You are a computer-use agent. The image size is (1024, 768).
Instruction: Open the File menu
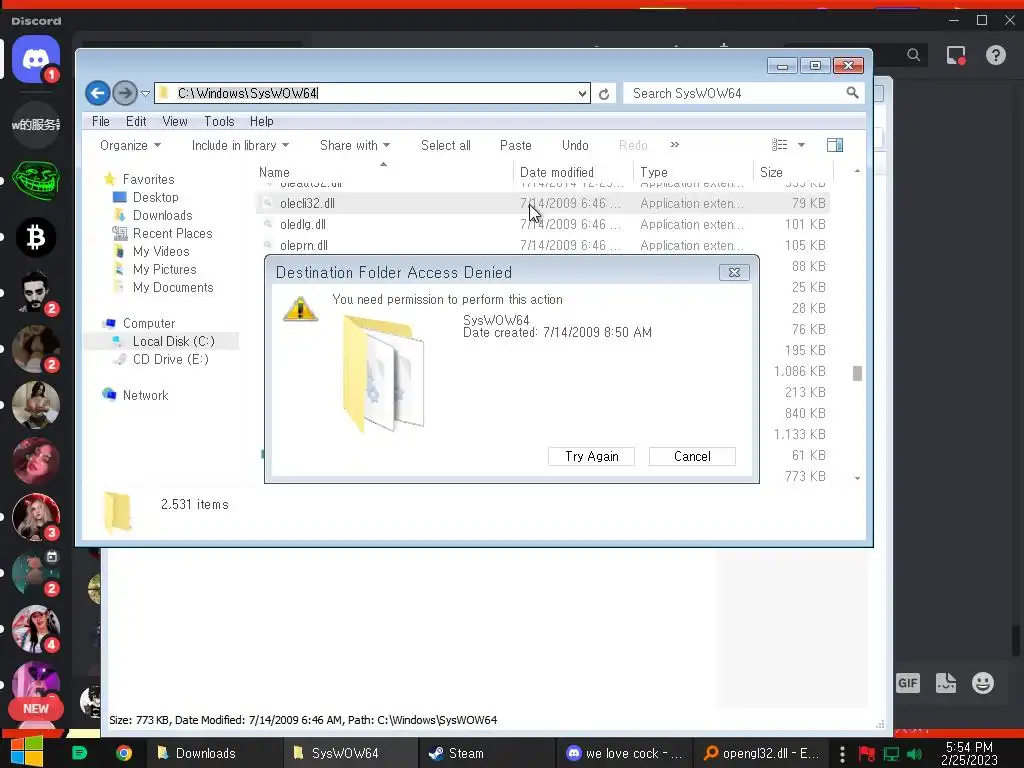pyautogui.click(x=101, y=121)
